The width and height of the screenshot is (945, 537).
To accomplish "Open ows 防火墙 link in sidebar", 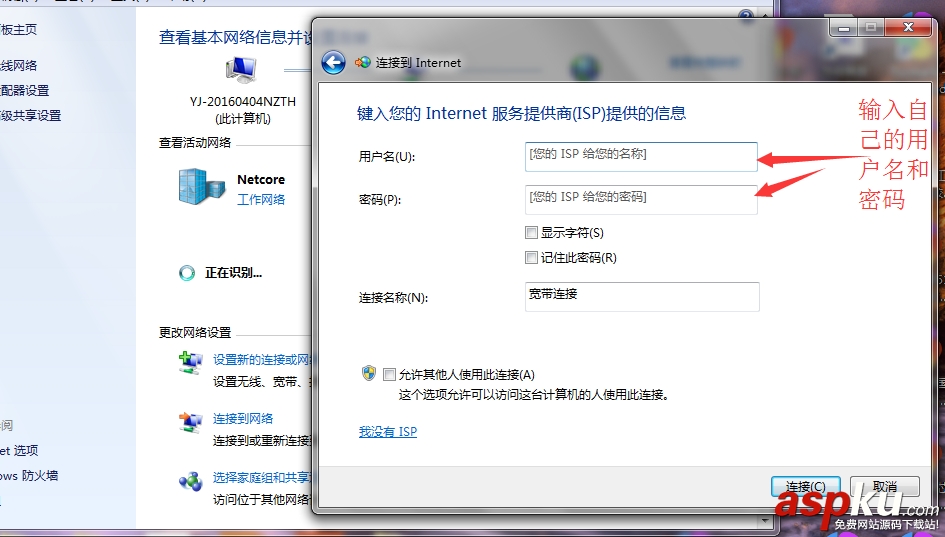I will [29, 476].
